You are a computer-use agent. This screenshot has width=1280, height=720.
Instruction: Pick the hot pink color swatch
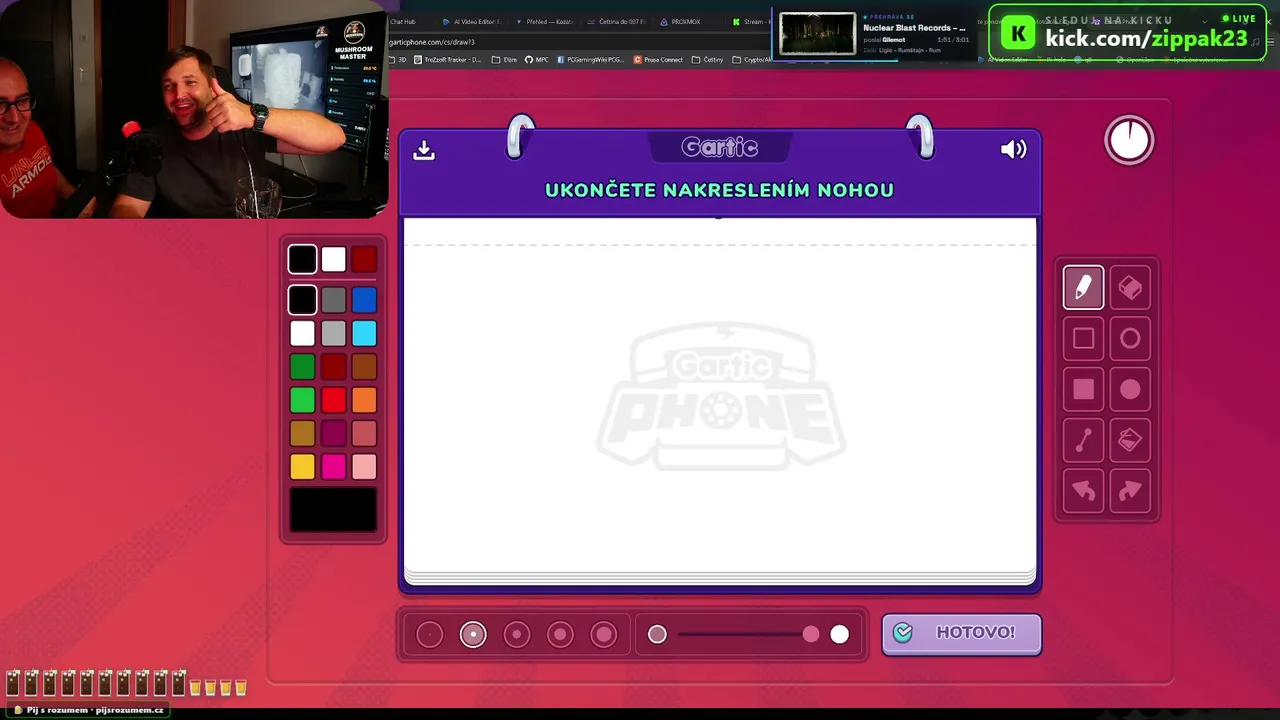point(333,466)
